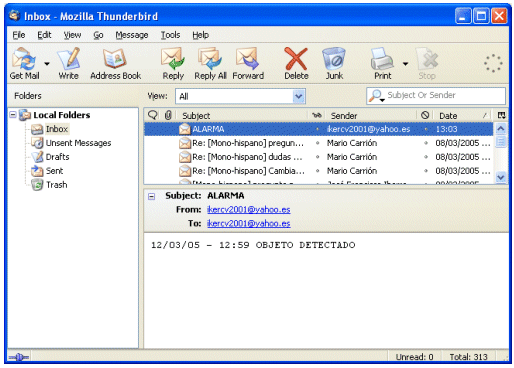Open the View menu
This screenshot has height=368, width=514.
pyautogui.click(x=72, y=35)
